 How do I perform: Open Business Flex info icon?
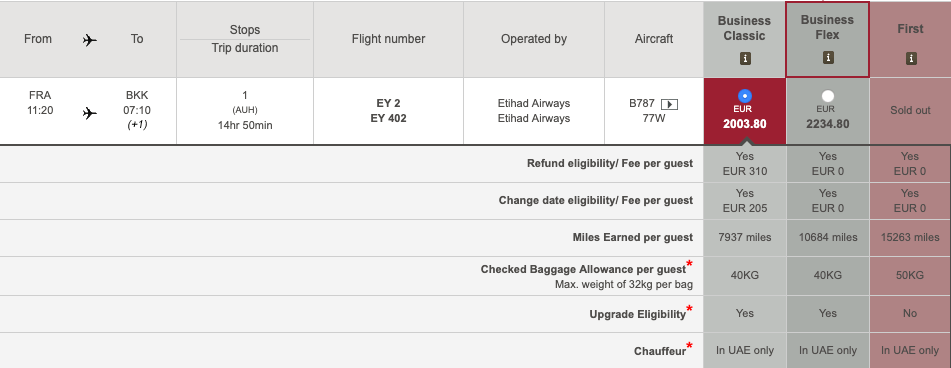pos(828,58)
